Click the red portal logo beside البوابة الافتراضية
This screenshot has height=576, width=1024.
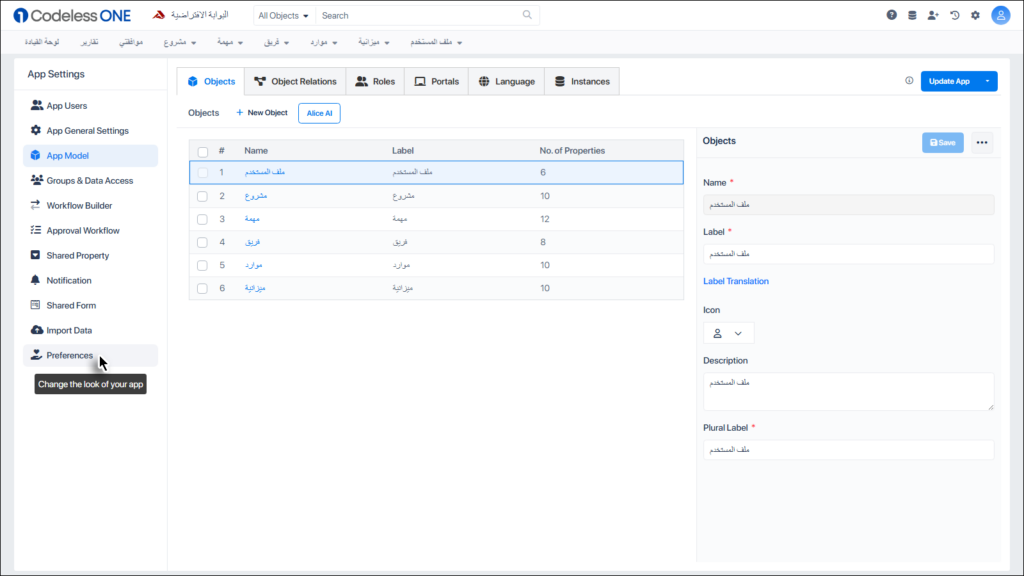(x=159, y=15)
